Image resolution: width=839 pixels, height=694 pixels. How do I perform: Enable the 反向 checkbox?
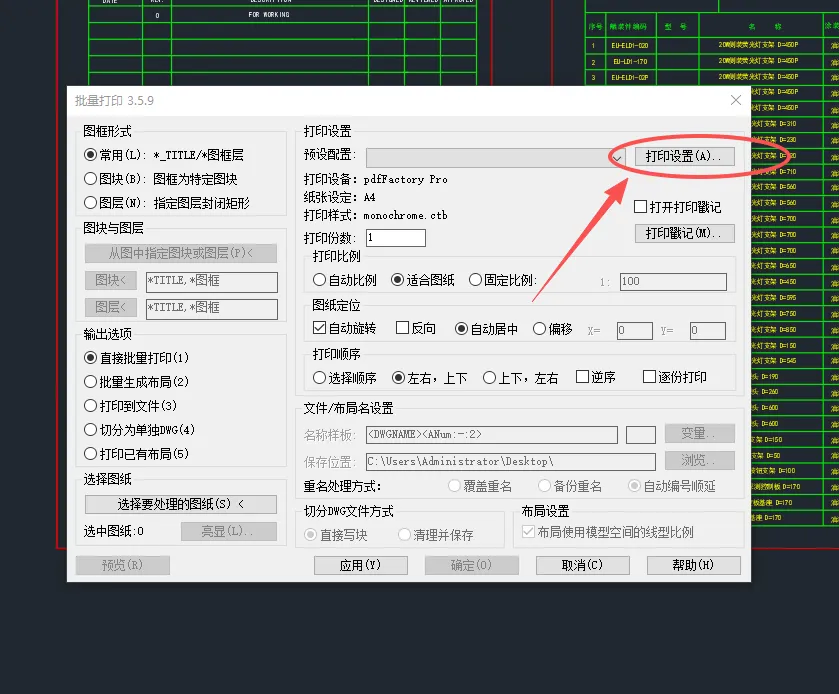click(402, 327)
